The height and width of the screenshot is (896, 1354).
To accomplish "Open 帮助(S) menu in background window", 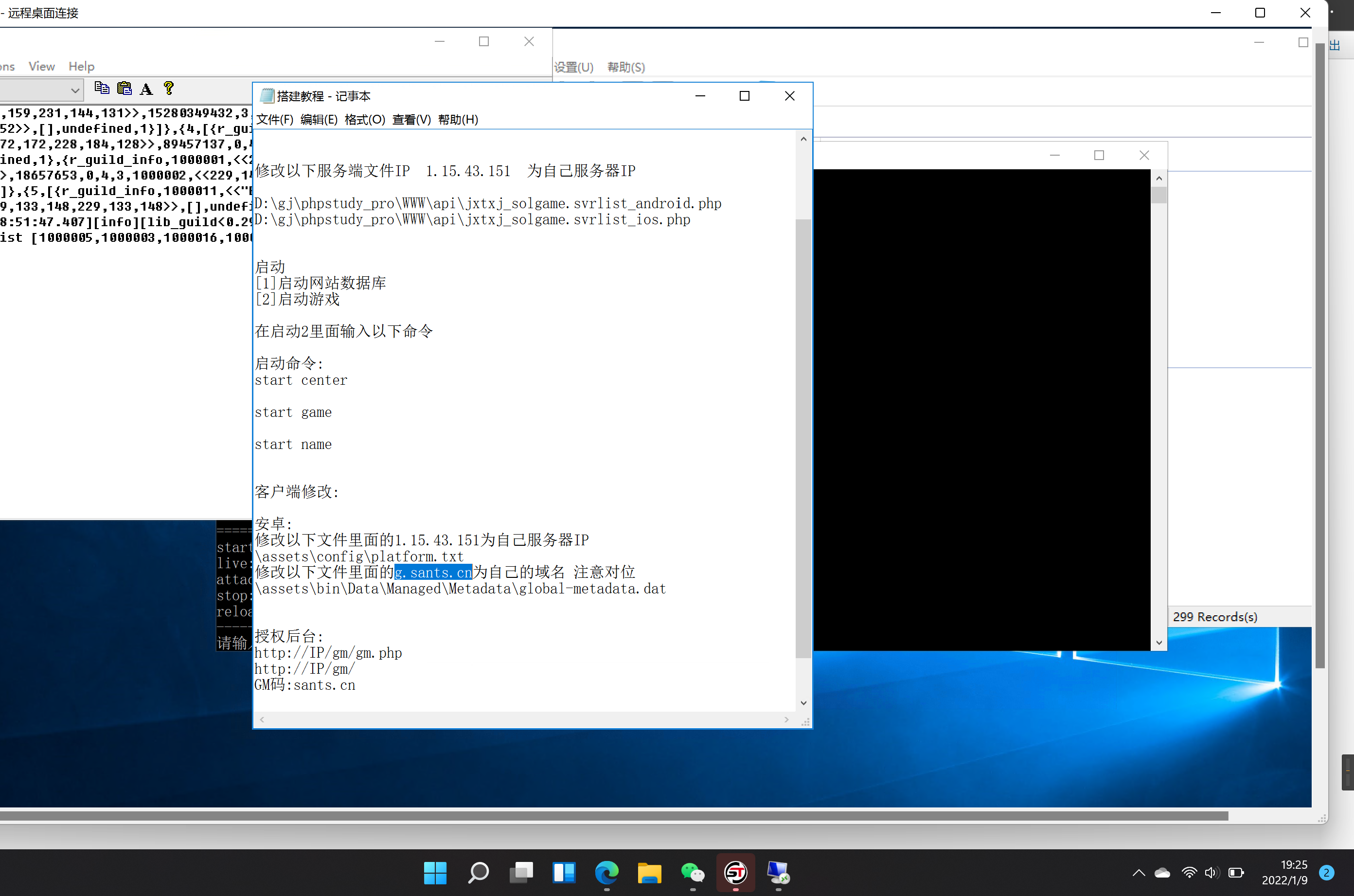I will click(x=626, y=67).
